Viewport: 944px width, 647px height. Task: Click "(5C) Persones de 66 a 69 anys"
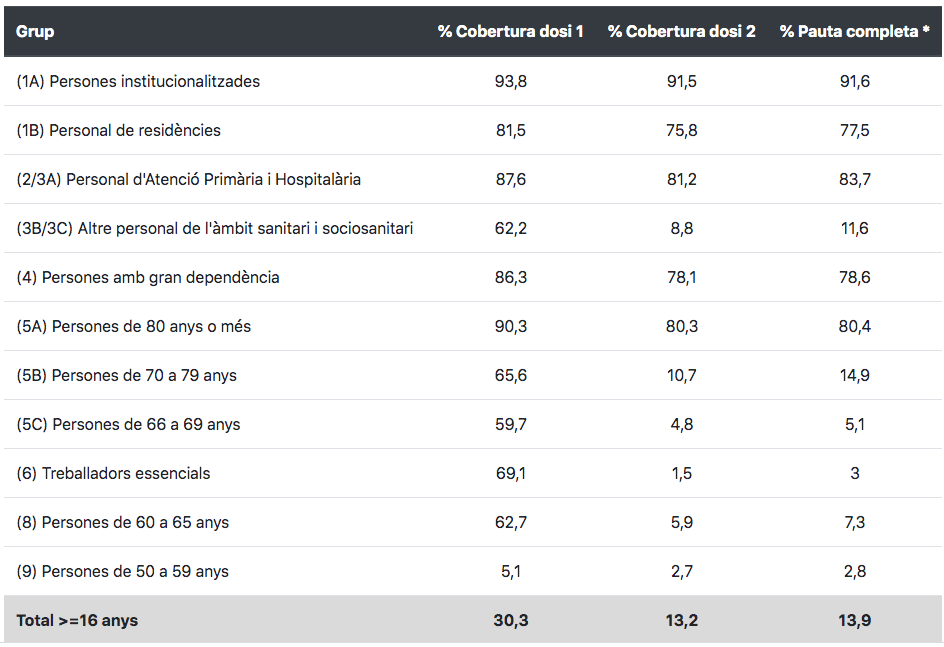click(128, 424)
